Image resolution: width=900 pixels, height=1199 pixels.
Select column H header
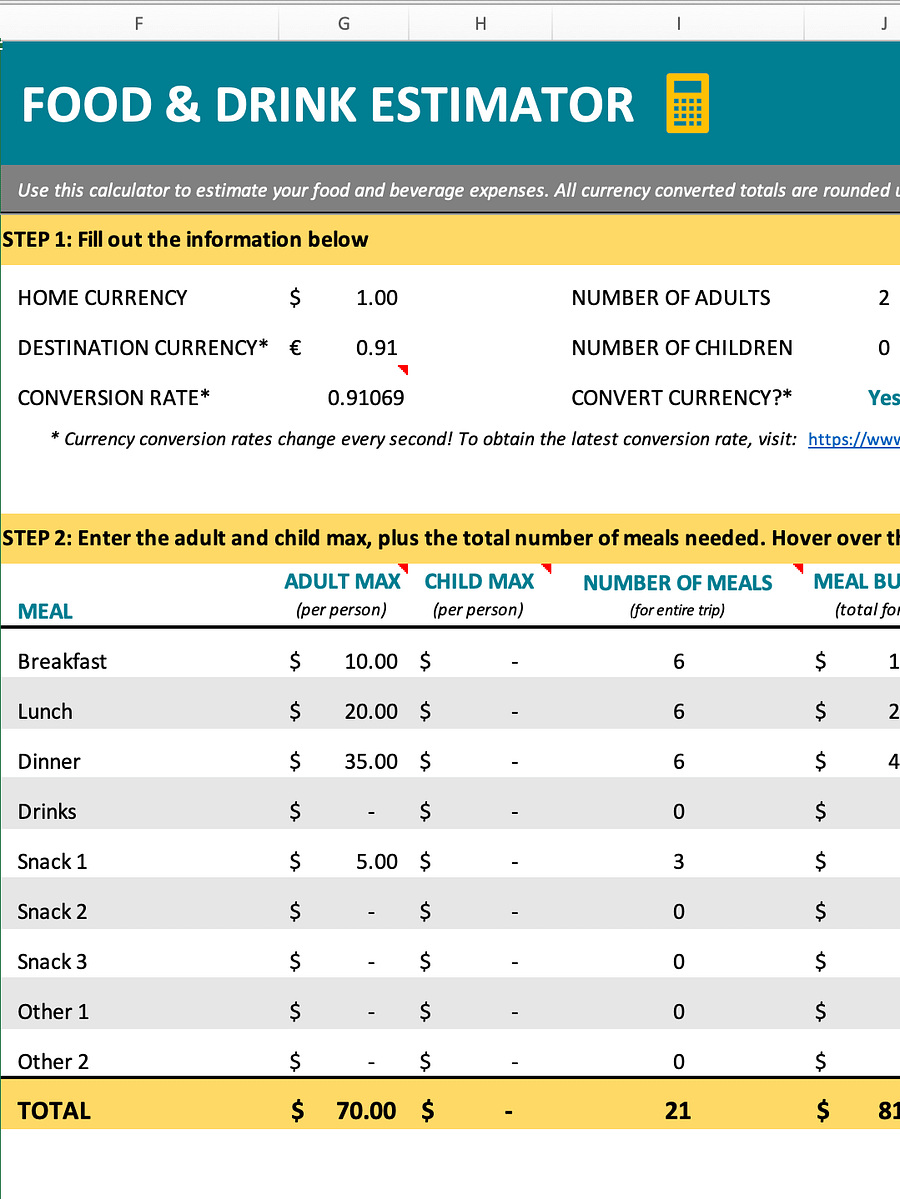tap(480, 24)
